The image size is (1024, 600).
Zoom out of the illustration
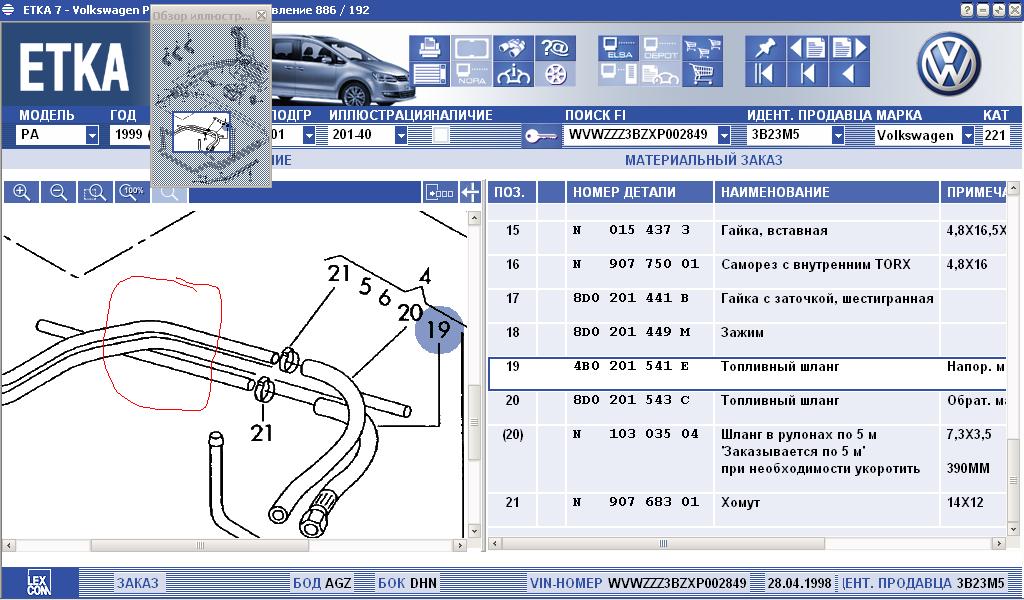click(x=58, y=192)
